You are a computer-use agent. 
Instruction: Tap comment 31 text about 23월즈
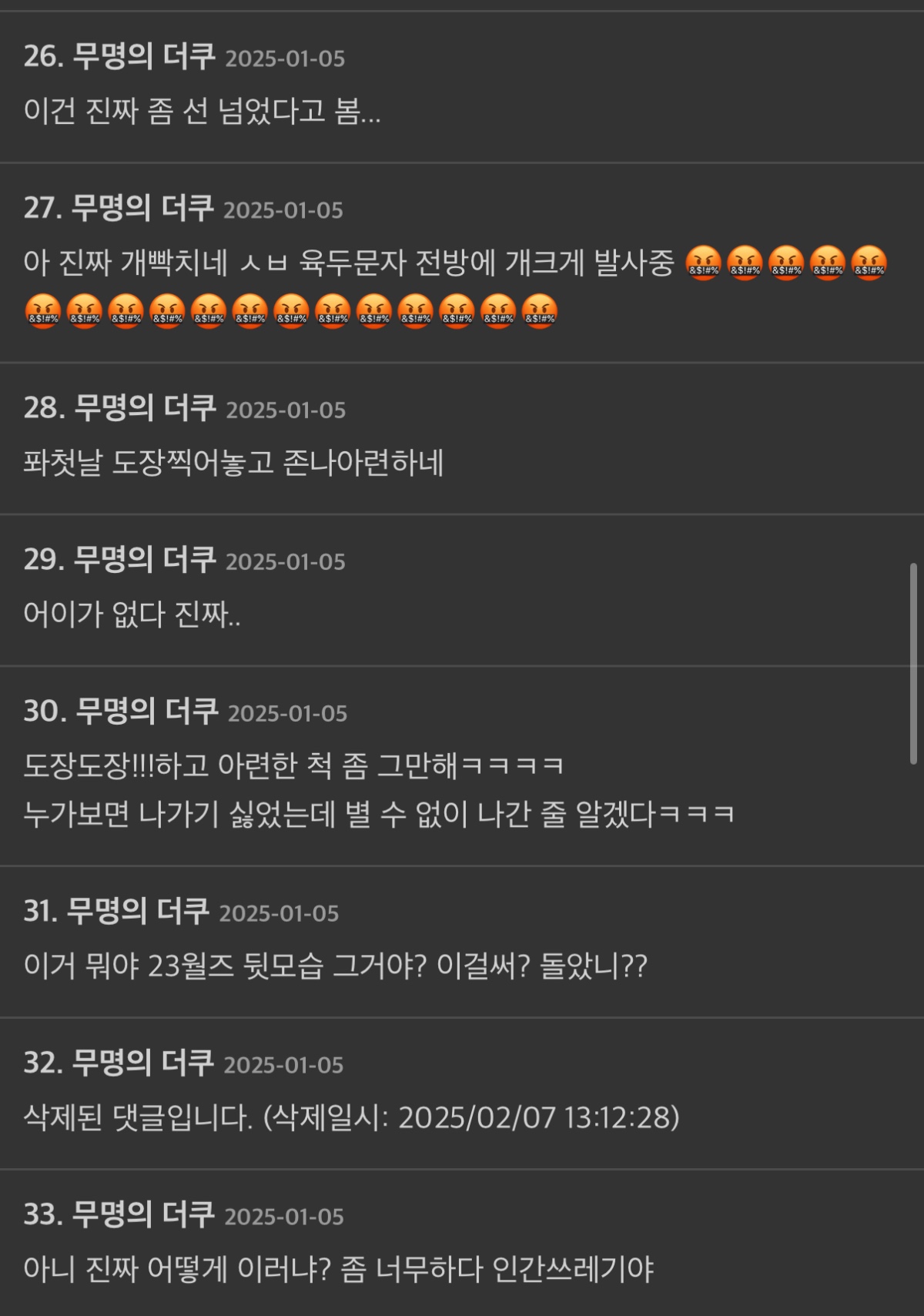pos(336,965)
